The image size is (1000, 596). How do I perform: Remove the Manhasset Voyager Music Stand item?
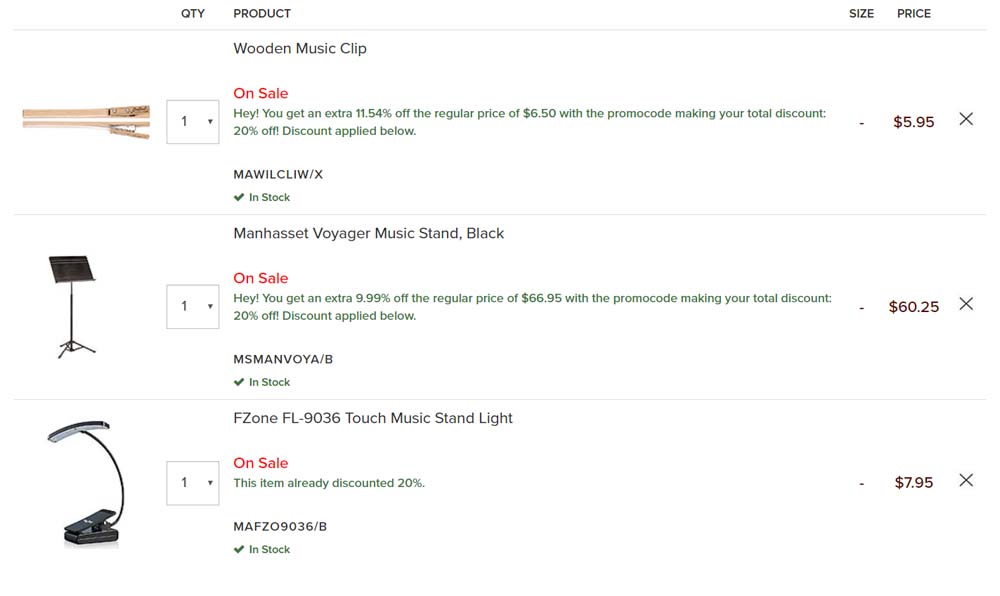coord(966,304)
